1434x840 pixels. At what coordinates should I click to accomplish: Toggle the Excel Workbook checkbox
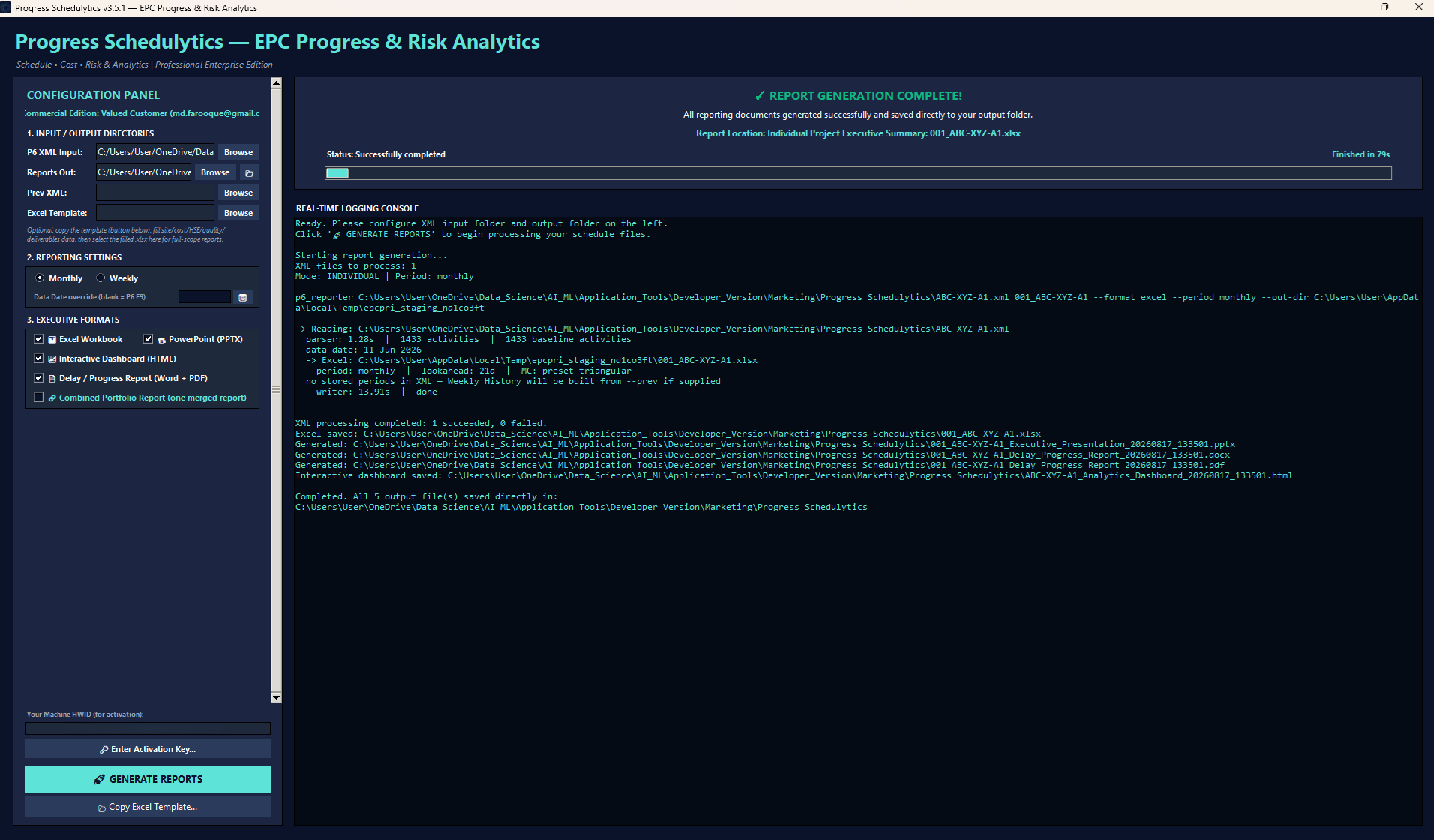click(x=39, y=339)
